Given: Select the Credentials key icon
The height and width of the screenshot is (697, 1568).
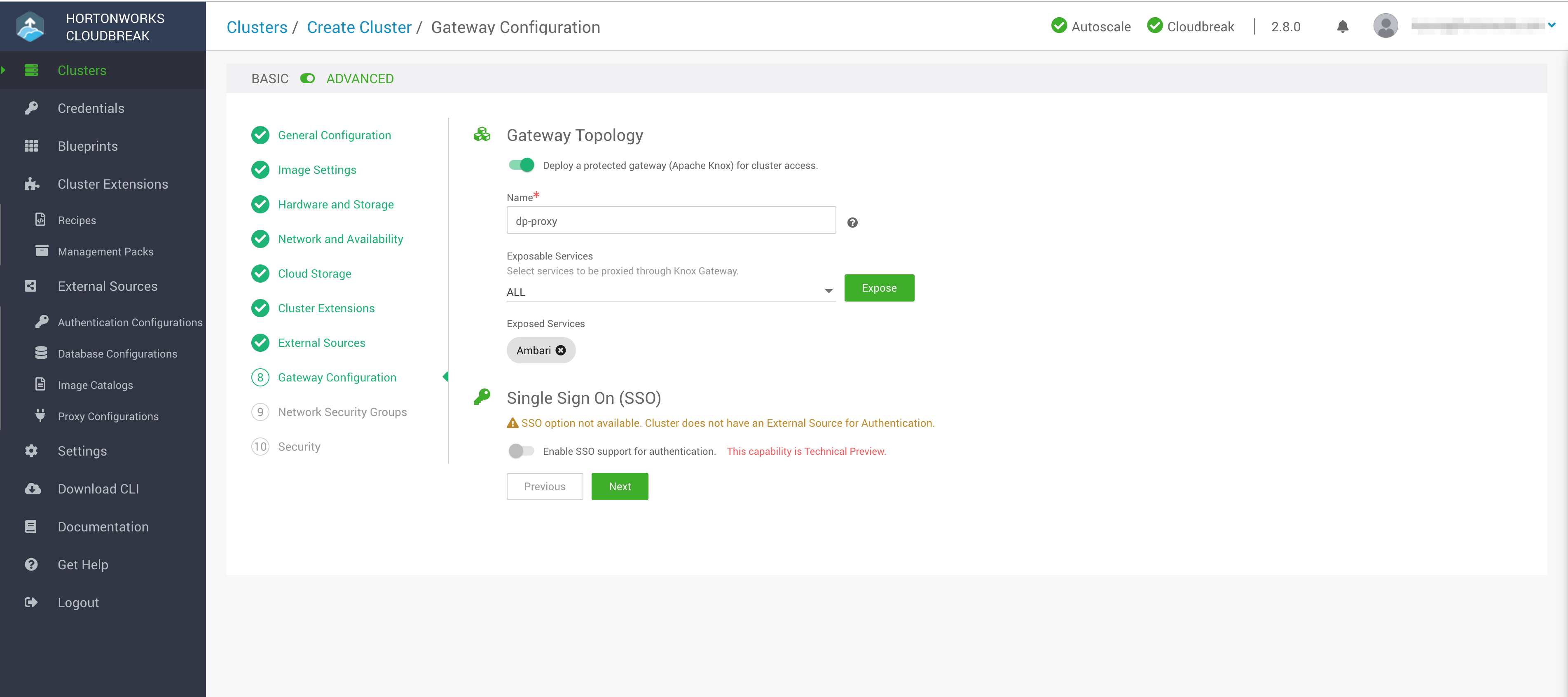Looking at the screenshot, I should (31, 108).
